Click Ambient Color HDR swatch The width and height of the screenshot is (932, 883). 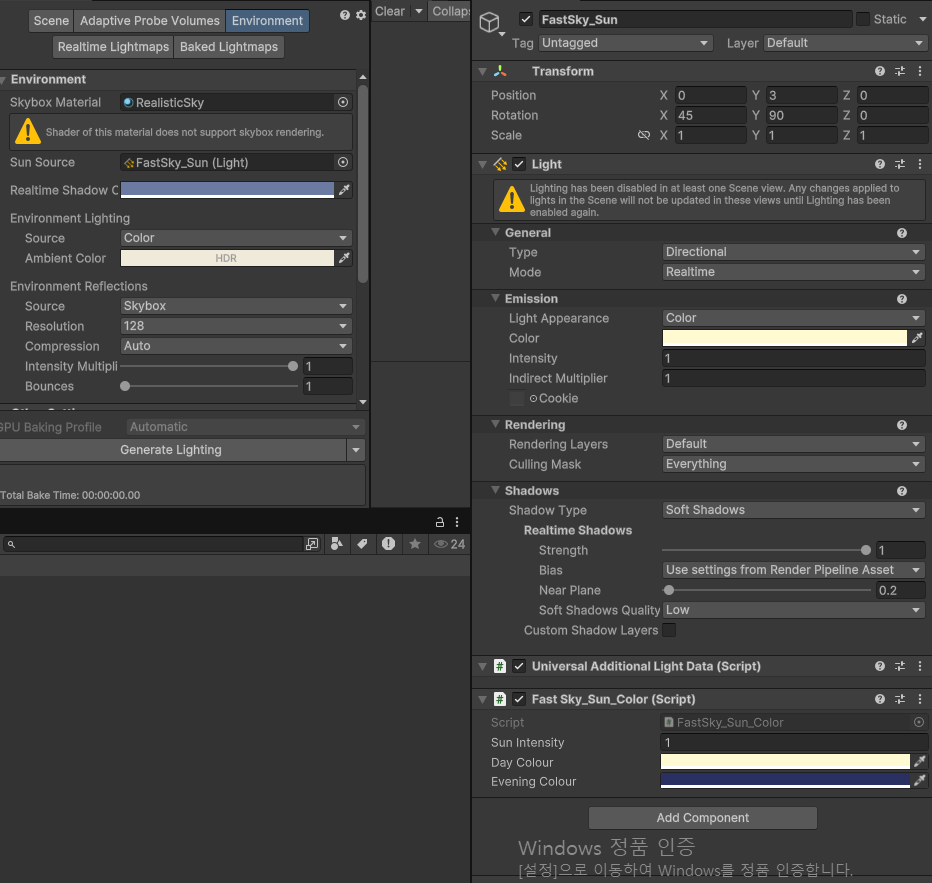(227, 258)
